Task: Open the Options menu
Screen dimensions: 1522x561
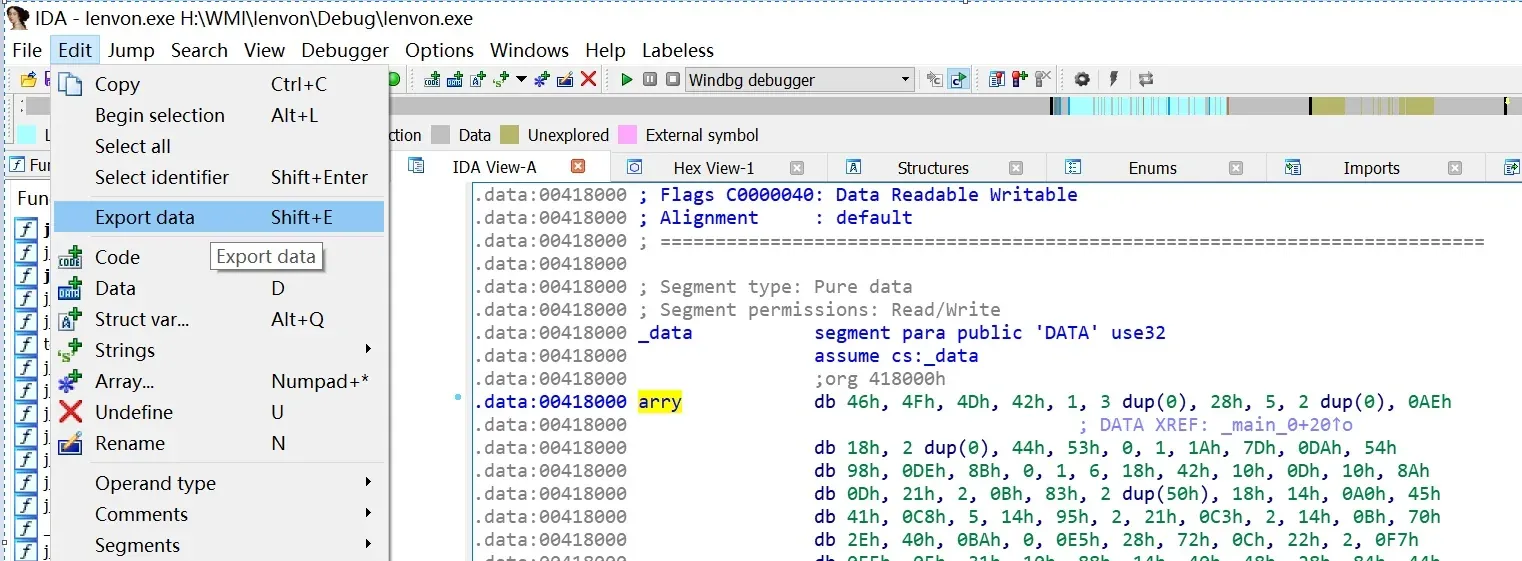Action: pos(439,50)
